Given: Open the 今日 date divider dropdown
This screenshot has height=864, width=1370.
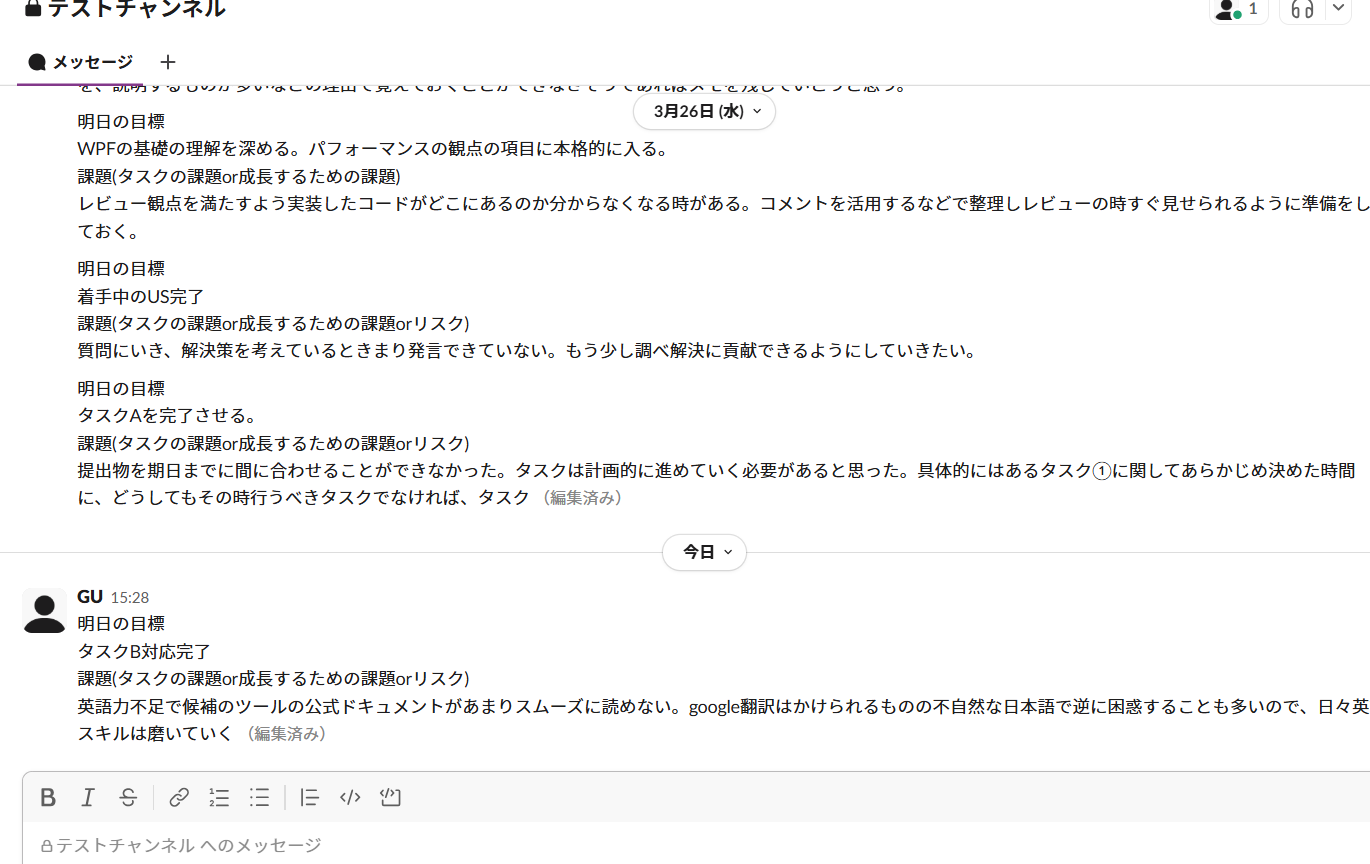Looking at the screenshot, I should coord(704,552).
